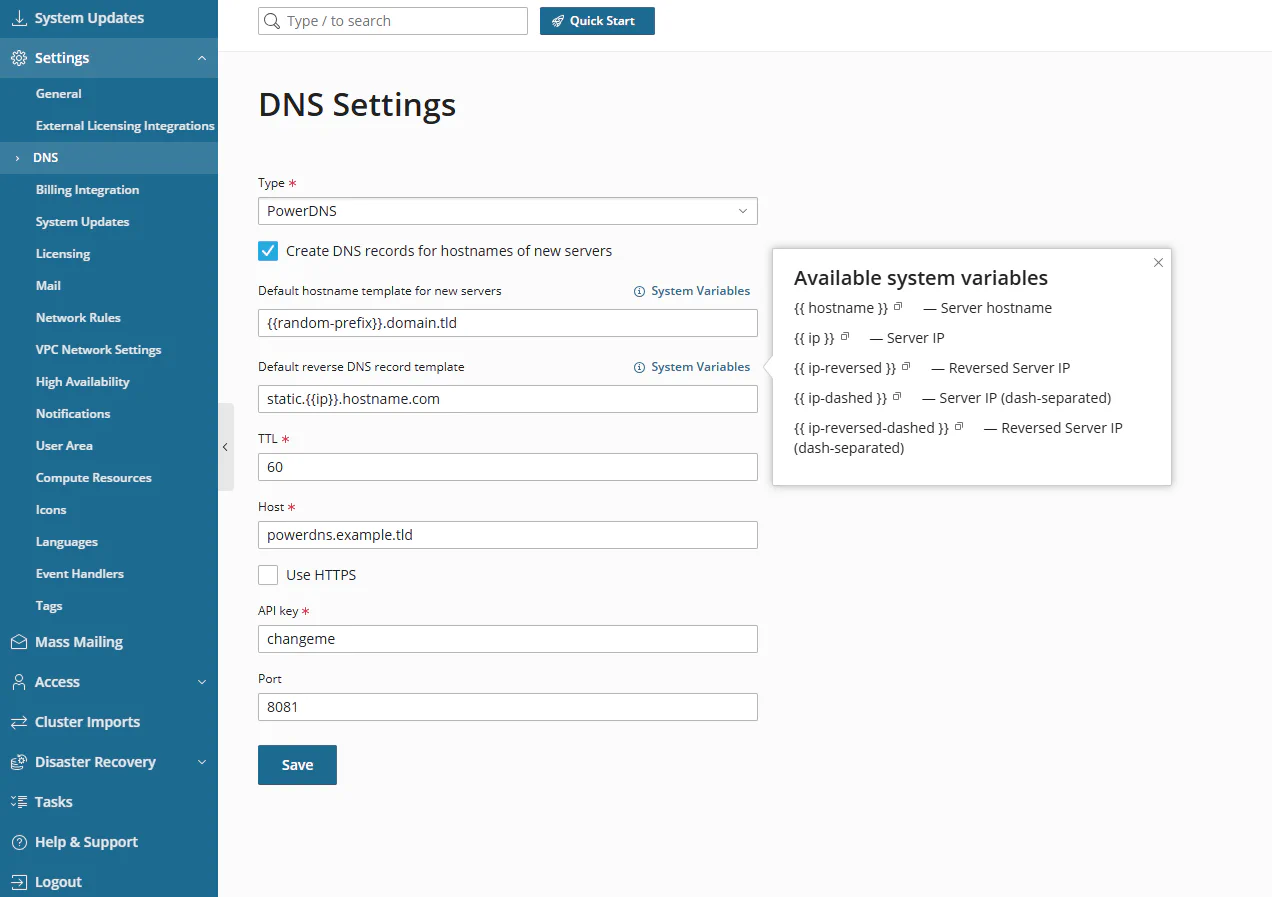Uncheck Create DNS records for hostnames checkbox
1272x897 pixels.
point(268,251)
